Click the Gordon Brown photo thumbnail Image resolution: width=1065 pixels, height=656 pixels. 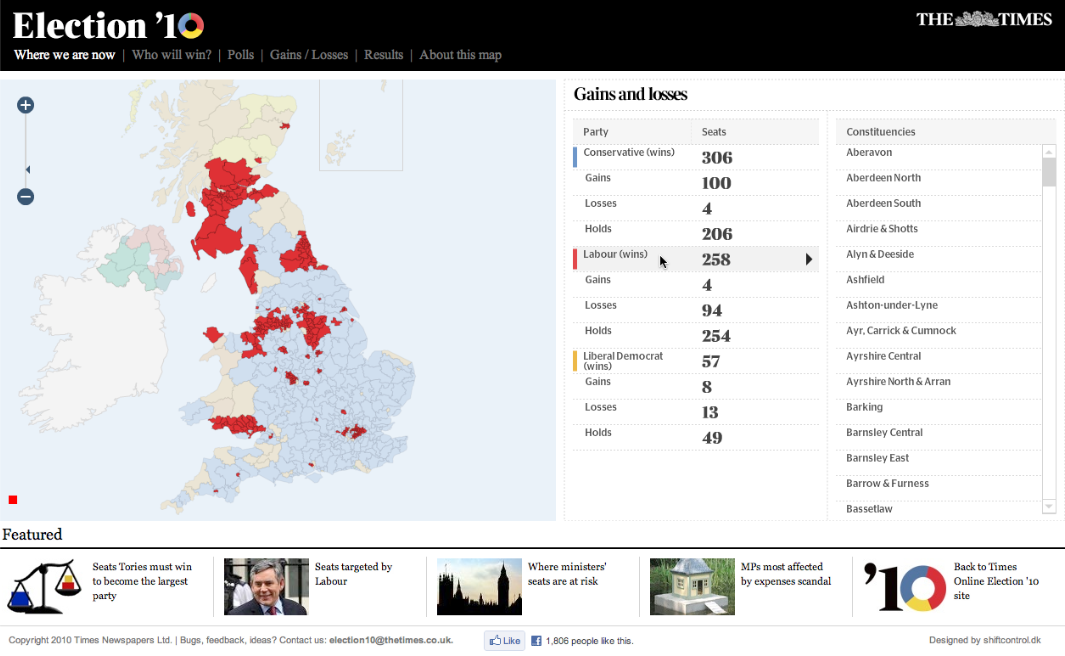[266, 587]
